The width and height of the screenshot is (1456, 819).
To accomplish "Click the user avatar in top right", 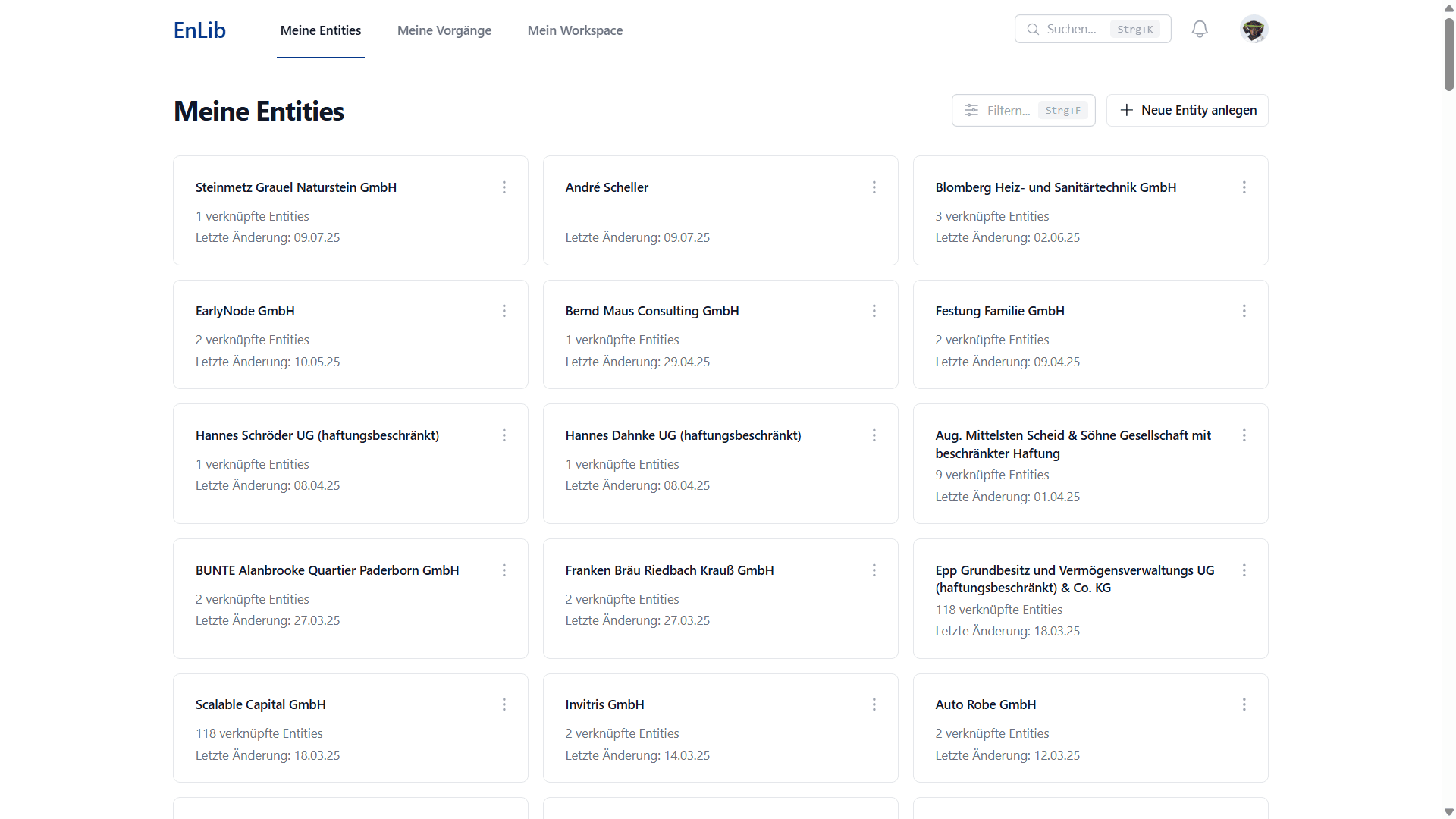I will coord(1254,29).
